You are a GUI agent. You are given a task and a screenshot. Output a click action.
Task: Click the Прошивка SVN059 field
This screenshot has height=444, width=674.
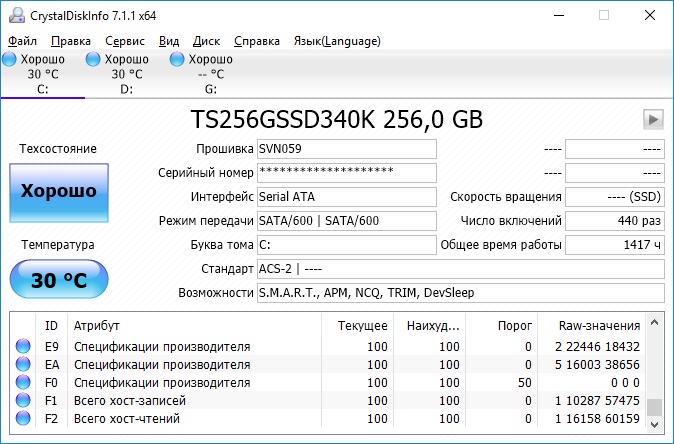pos(346,149)
